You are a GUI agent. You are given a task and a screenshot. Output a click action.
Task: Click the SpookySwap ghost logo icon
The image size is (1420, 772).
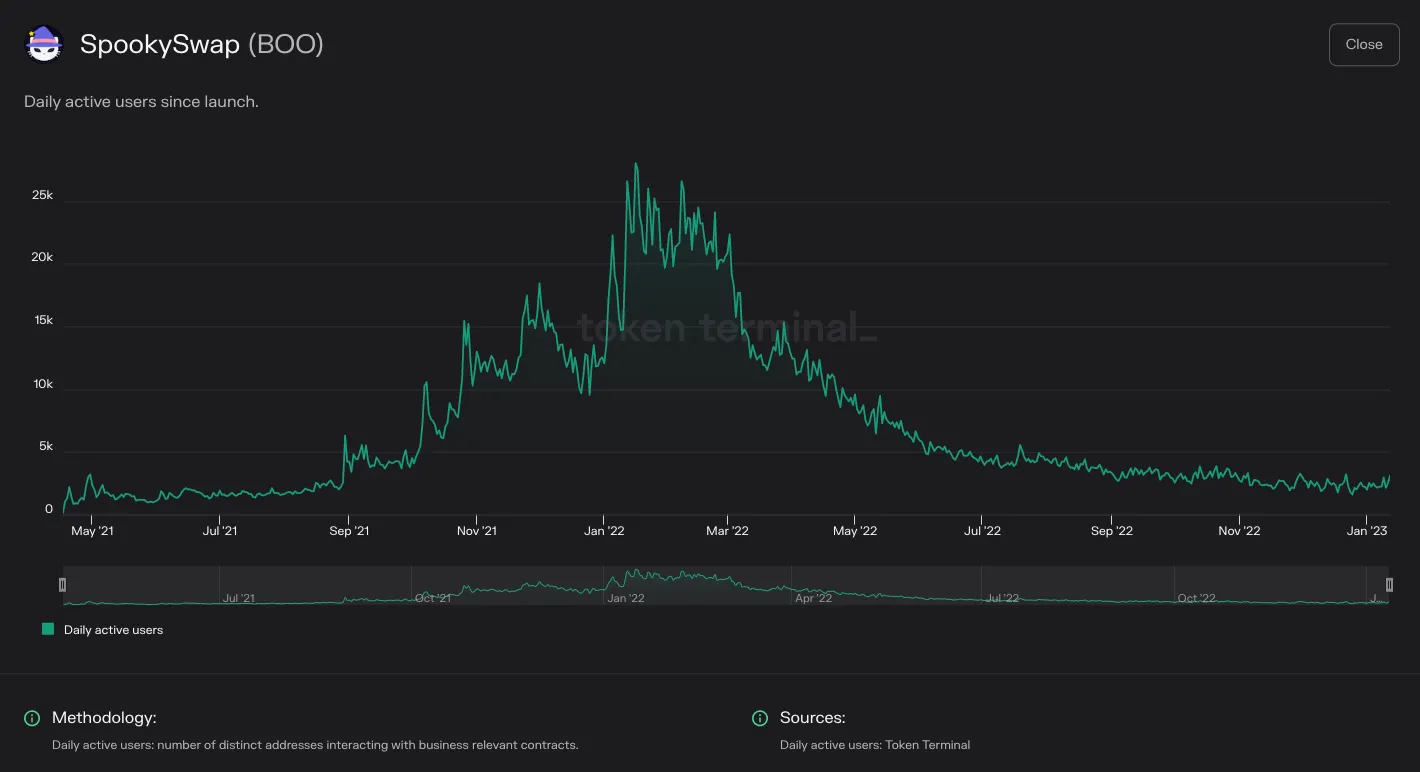(44, 45)
